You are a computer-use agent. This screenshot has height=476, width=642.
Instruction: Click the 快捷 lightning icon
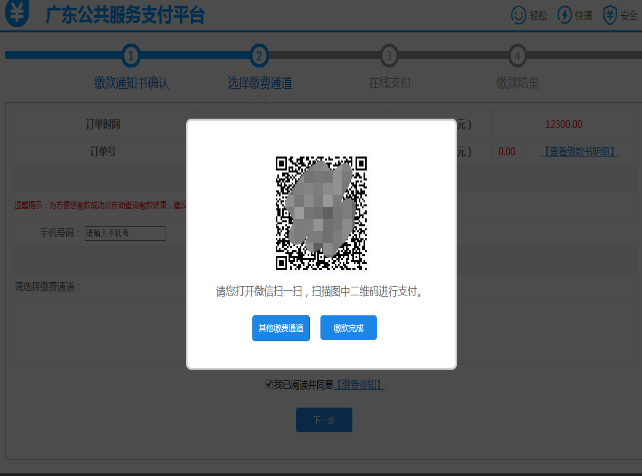coord(564,15)
